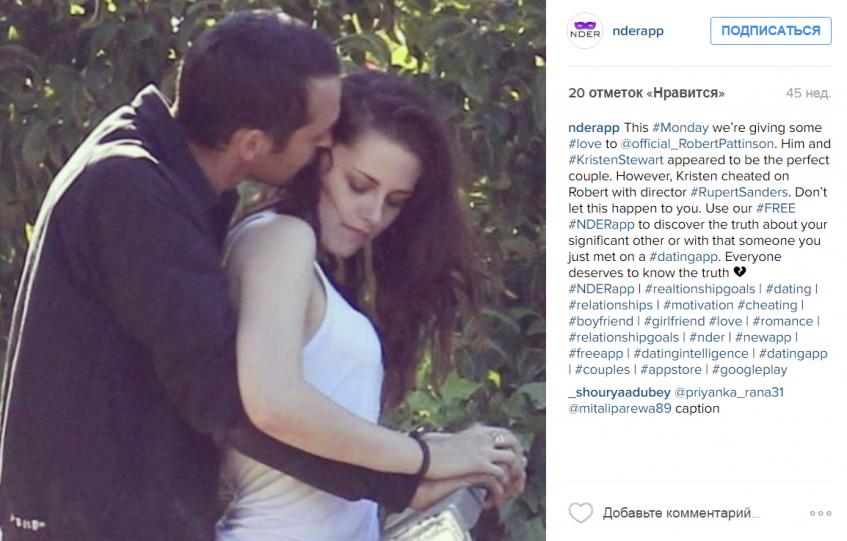Open the 45 нед. timestamp link
847x541 pixels.
[808, 93]
